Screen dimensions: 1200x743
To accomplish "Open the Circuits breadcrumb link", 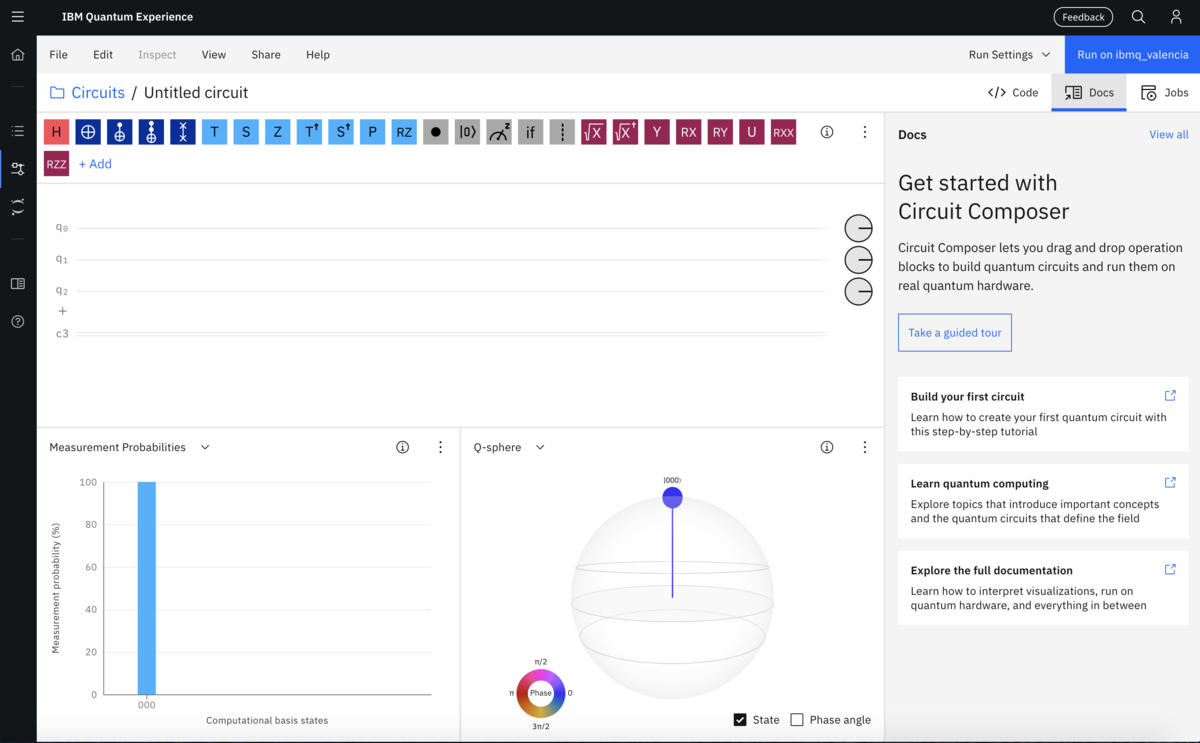I will pyautogui.click(x=98, y=92).
